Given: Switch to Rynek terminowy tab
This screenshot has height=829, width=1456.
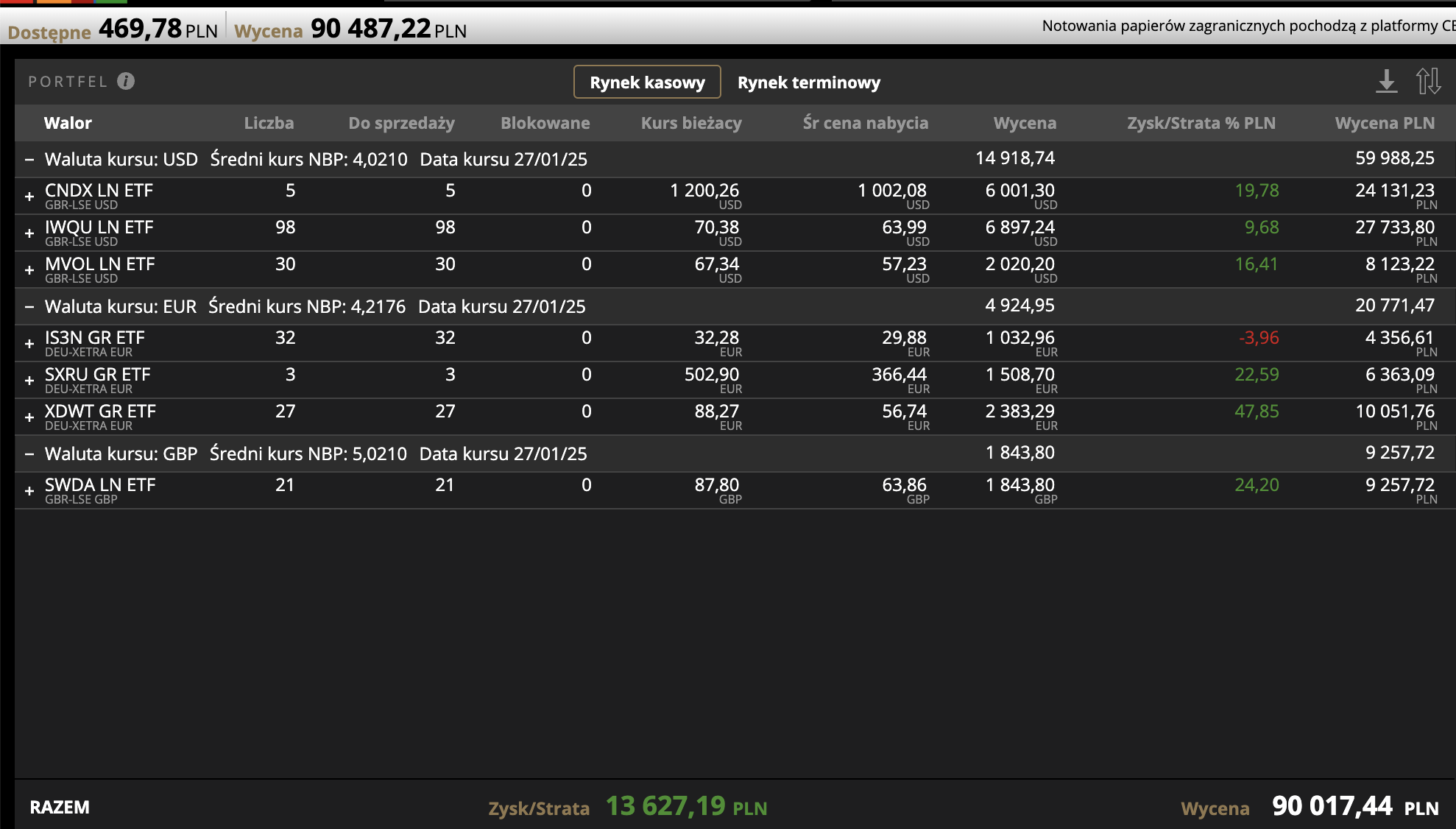Looking at the screenshot, I should pos(808,82).
